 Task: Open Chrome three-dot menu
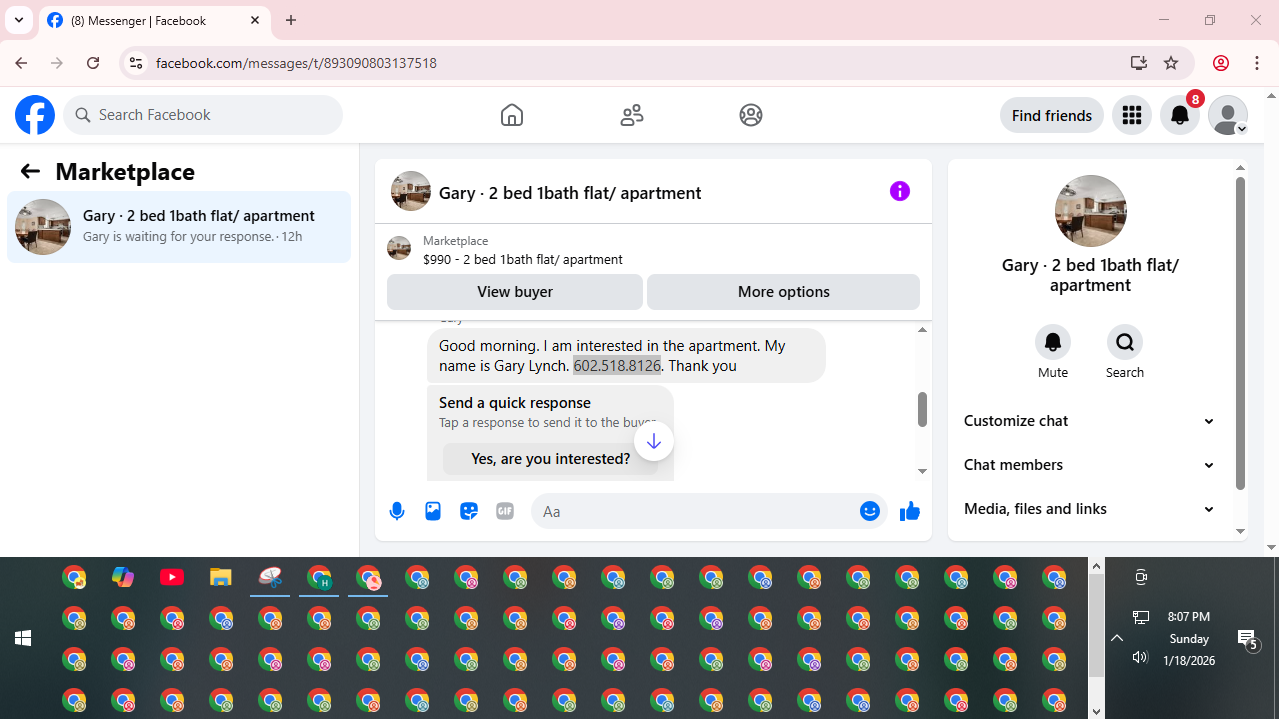(x=1257, y=63)
